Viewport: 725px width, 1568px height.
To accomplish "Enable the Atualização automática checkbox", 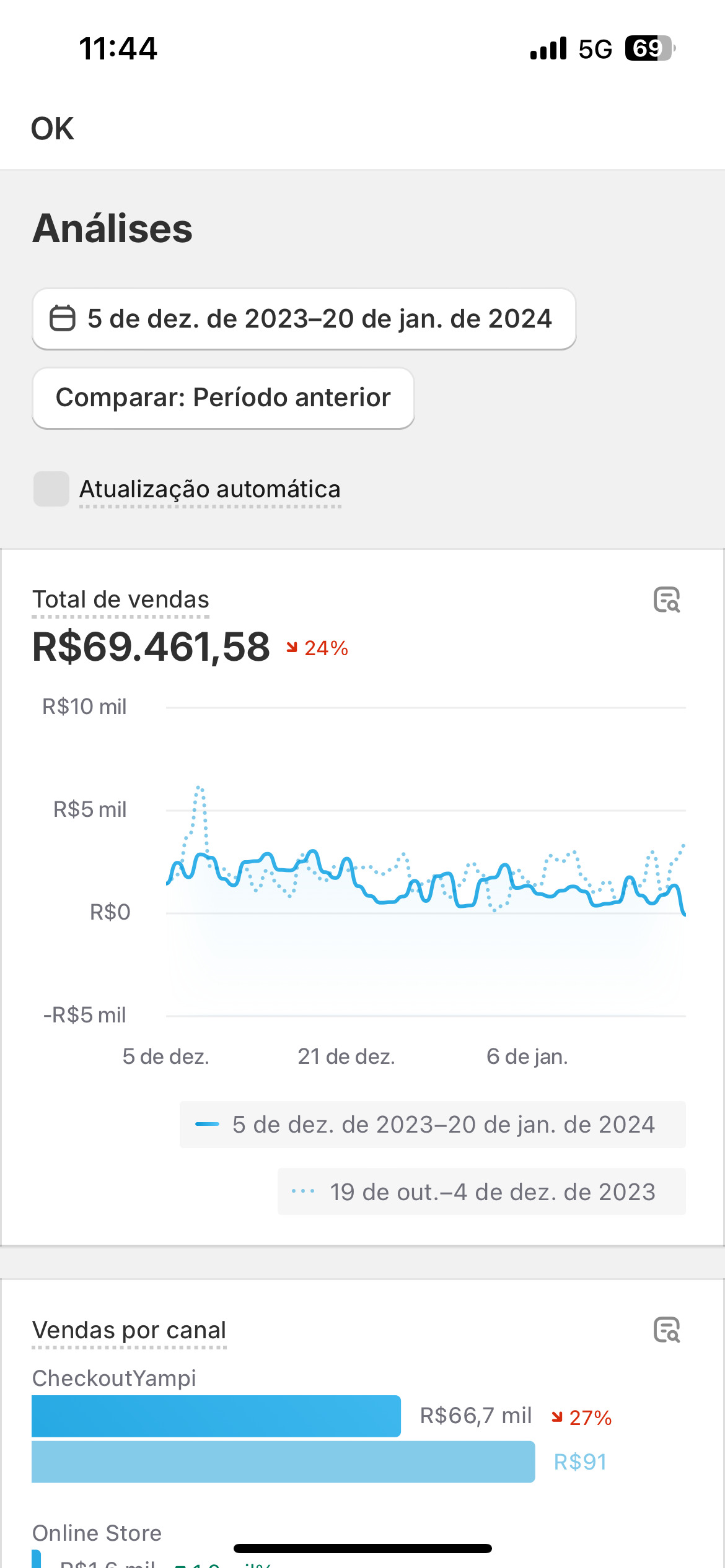I will (51, 489).
